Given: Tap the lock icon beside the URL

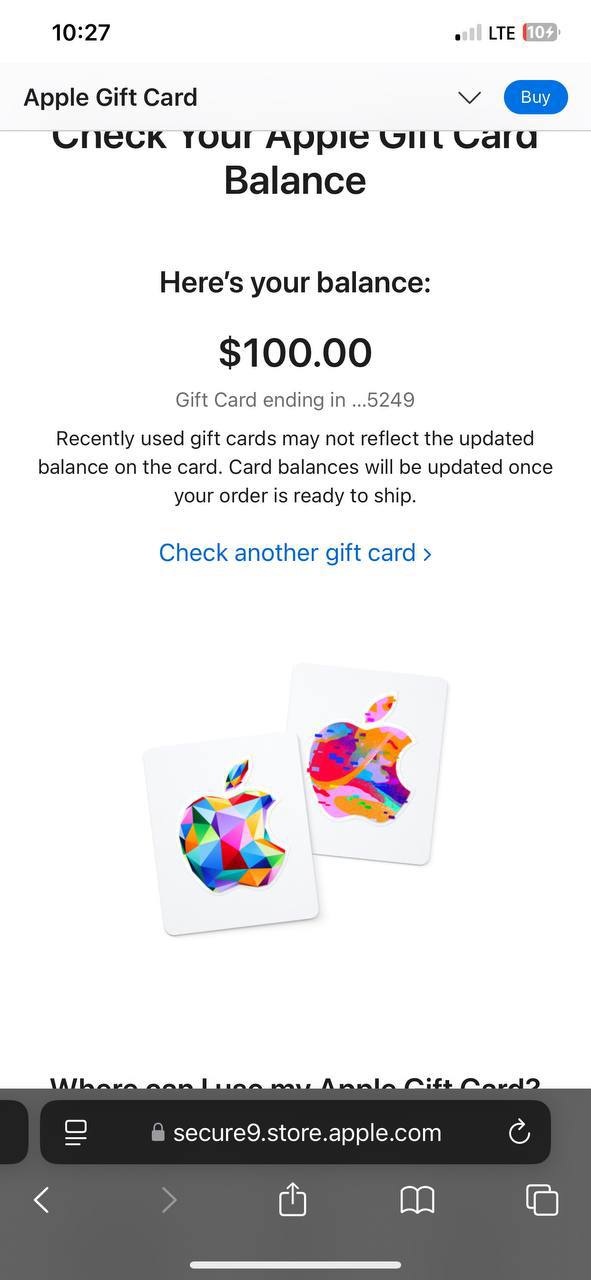Looking at the screenshot, I should (x=157, y=1133).
